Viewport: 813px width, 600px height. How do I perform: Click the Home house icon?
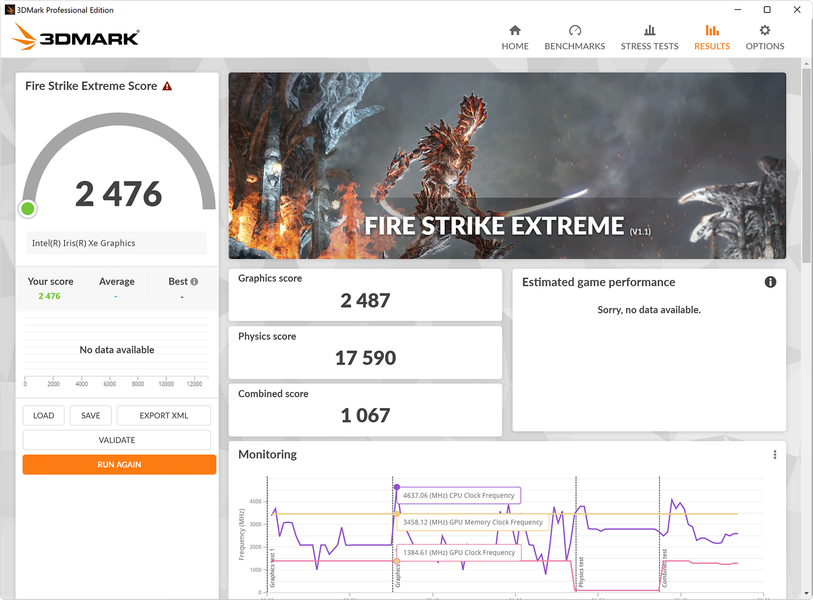click(x=515, y=30)
